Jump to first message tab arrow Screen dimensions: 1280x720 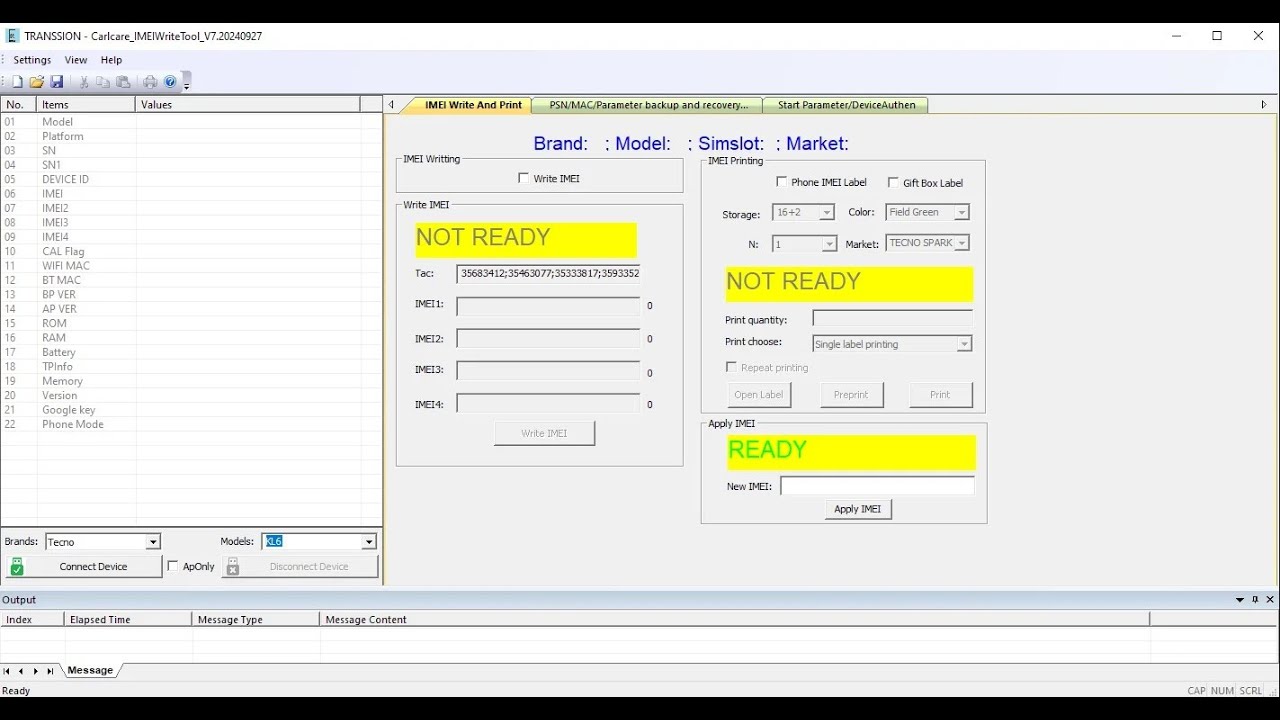point(6,671)
